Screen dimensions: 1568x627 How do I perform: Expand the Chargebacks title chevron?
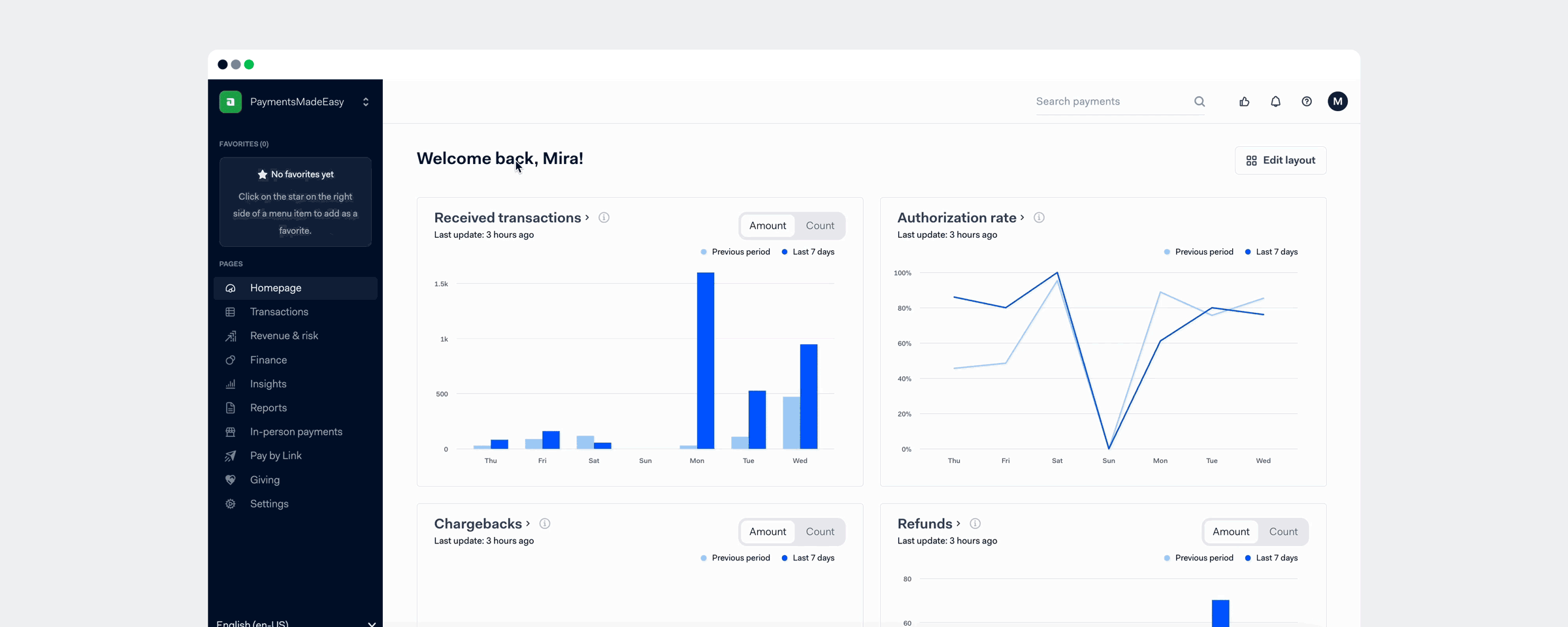(528, 524)
